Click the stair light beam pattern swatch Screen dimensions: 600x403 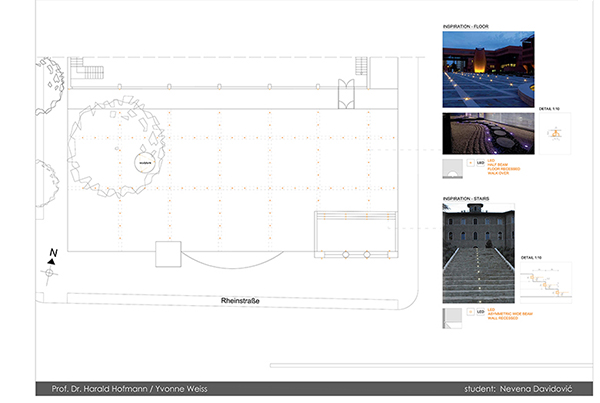[x=452, y=317]
